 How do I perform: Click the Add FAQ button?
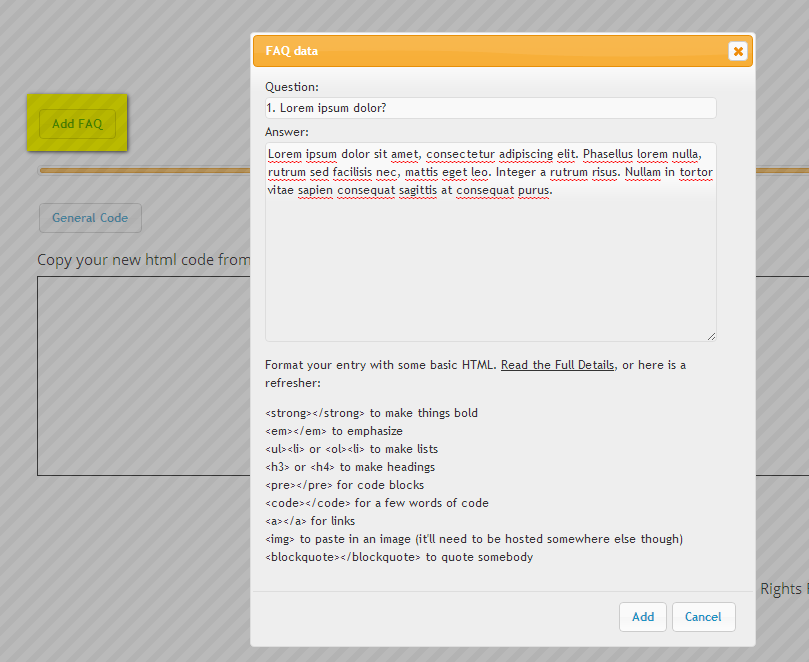pyautogui.click(x=77, y=124)
